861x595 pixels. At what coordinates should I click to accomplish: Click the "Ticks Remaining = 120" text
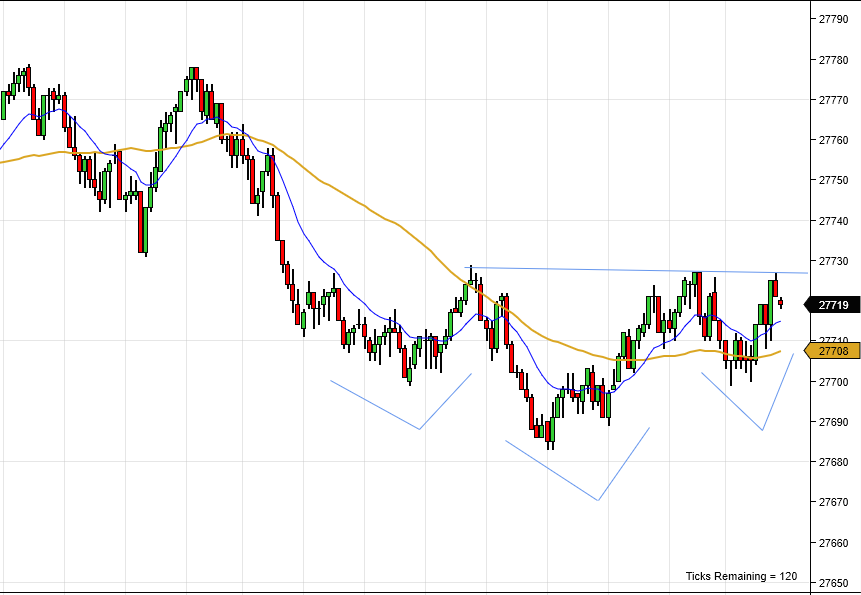(x=741, y=576)
